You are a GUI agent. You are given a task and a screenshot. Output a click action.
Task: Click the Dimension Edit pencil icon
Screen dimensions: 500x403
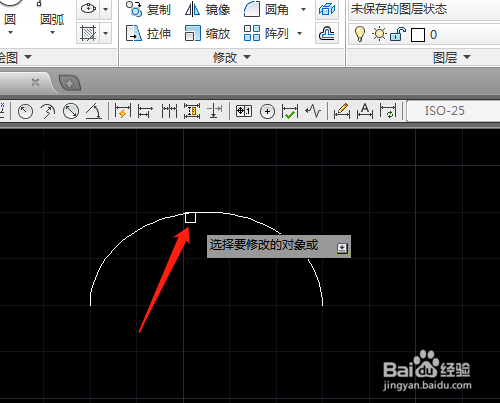click(x=342, y=111)
